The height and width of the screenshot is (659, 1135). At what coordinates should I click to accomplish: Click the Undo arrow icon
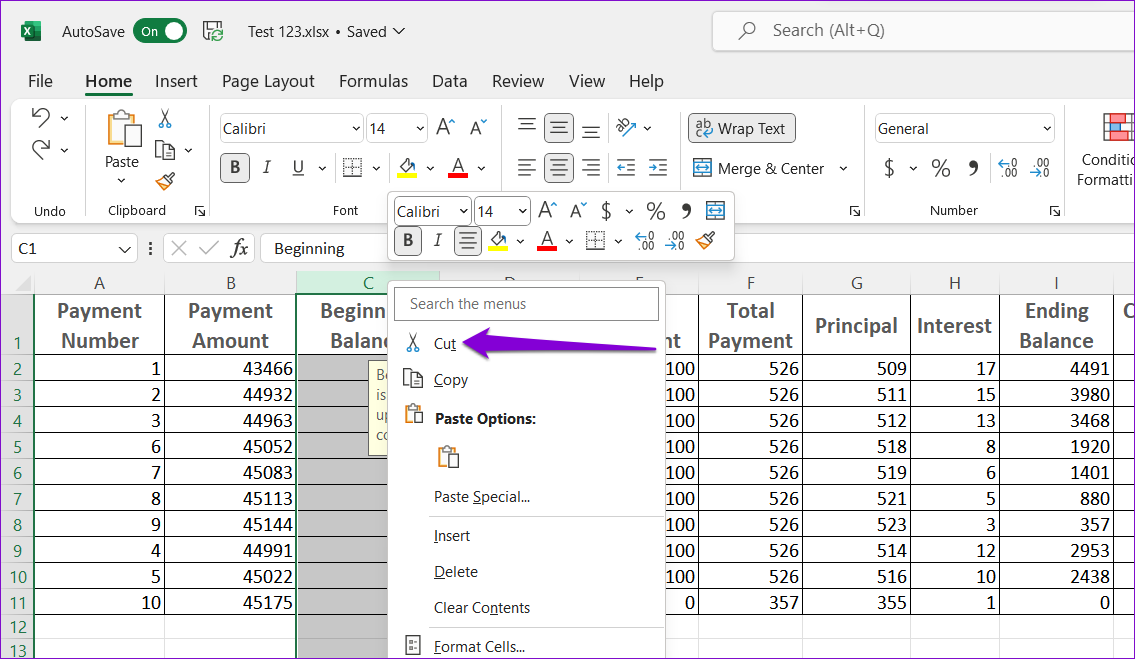tap(41, 117)
